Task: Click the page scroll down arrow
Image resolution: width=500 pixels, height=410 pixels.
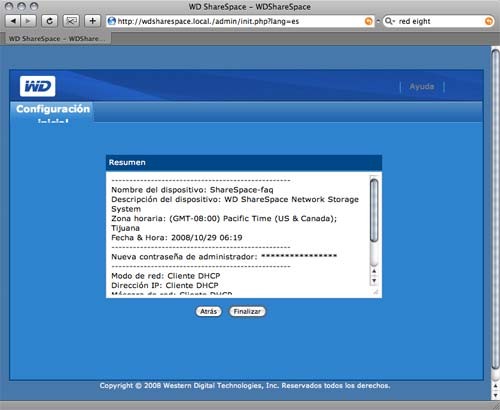Action: (x=495, y=395)
